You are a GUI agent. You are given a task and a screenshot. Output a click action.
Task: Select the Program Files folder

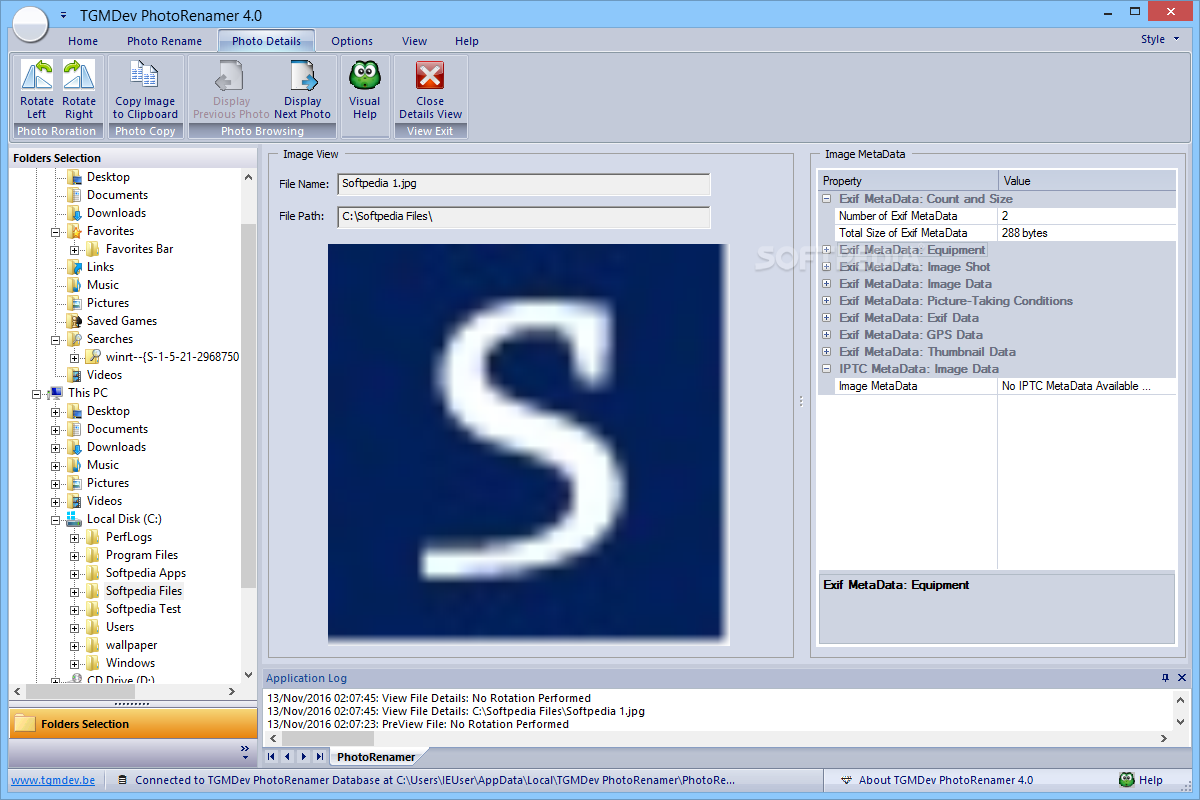coord(142,555)
